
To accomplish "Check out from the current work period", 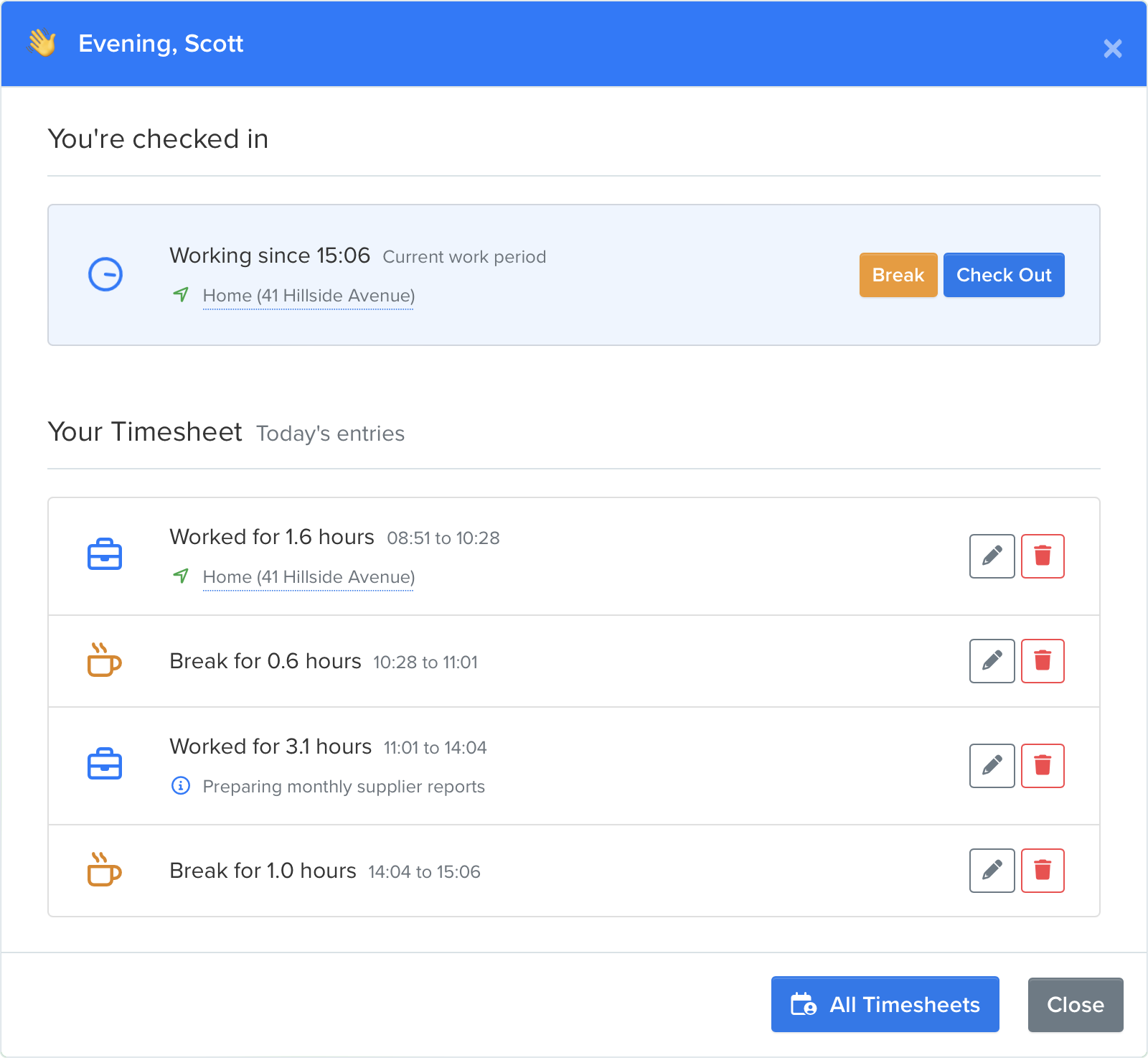I will click(x=1004, y=274).
